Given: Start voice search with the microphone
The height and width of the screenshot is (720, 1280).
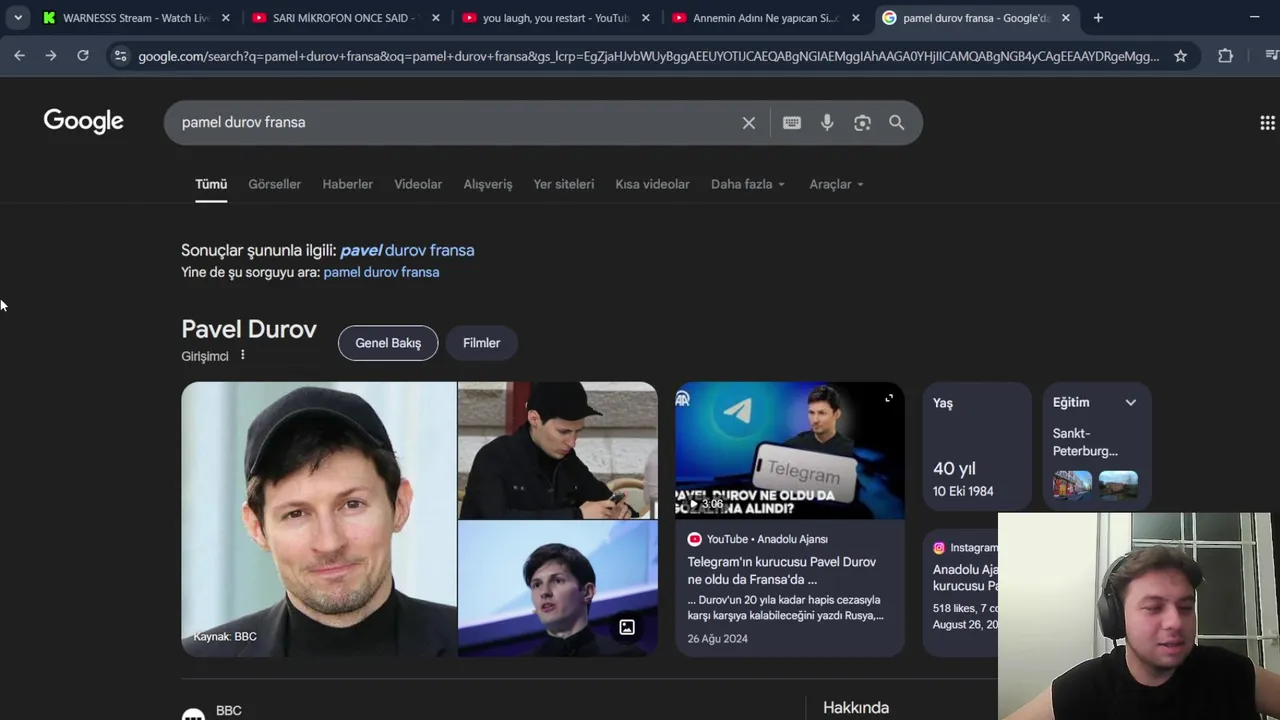Looking at the screenshot, I should coord(827,122).
